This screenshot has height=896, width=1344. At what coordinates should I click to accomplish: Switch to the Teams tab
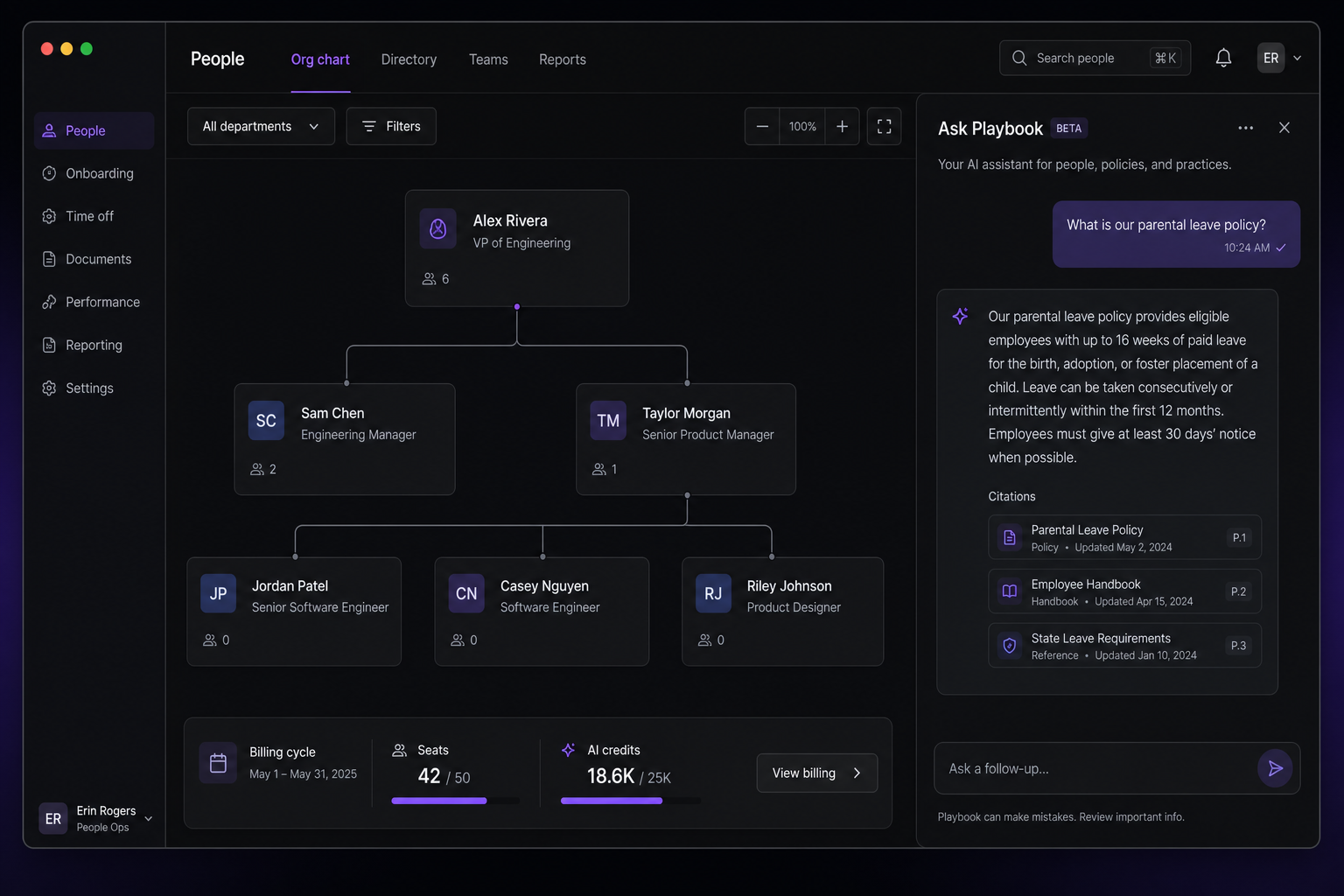[488, 59]
